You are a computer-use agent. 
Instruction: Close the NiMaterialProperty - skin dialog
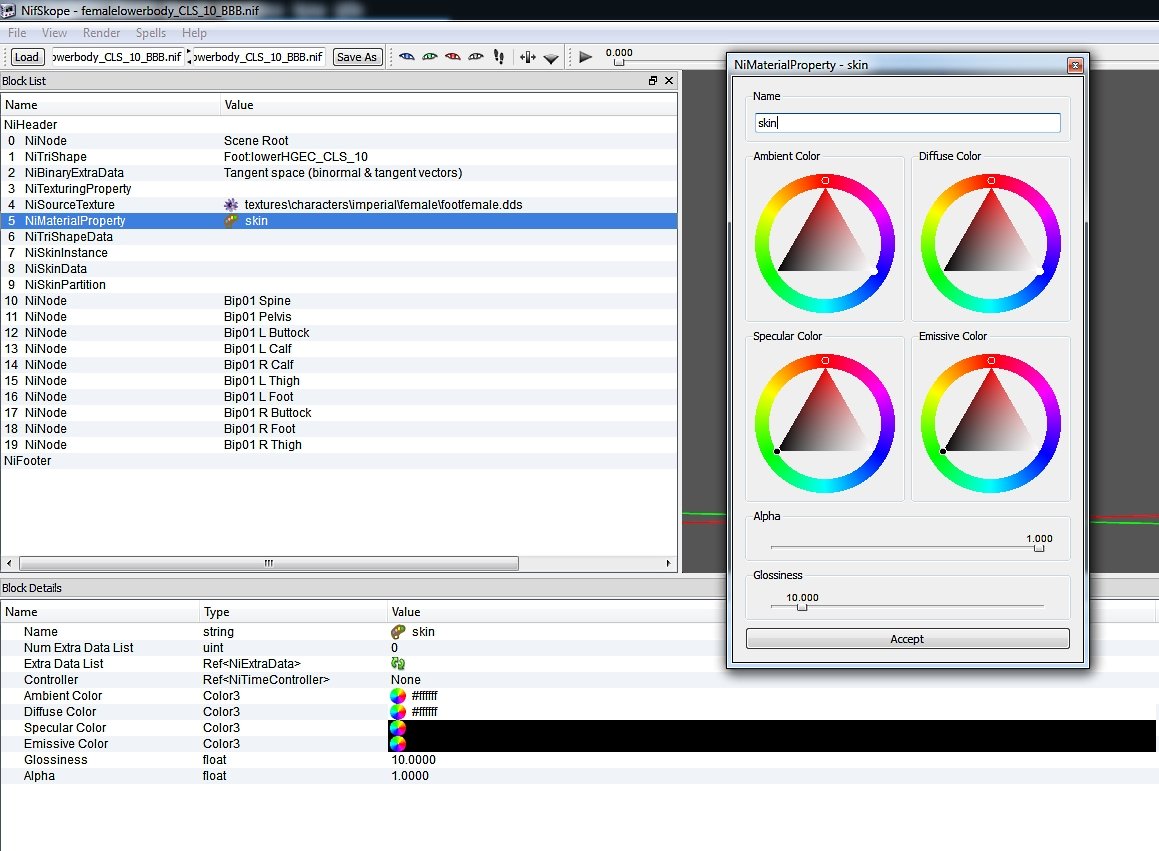coord(1075,65)
